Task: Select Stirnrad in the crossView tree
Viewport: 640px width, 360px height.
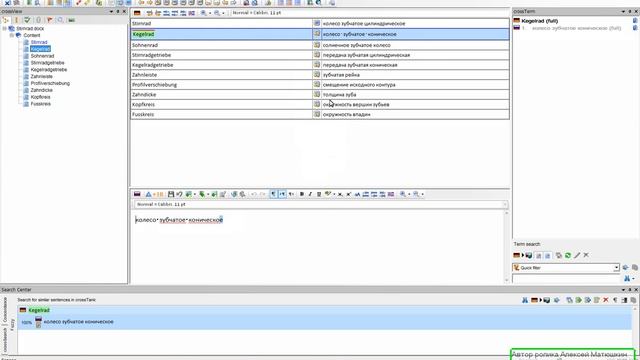Action: point(39,42)
